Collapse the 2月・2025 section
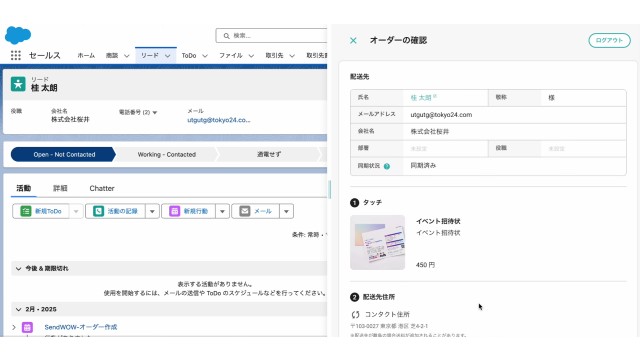Image resolution: width=640 pixels, height=360 pixels. [18, 309]
